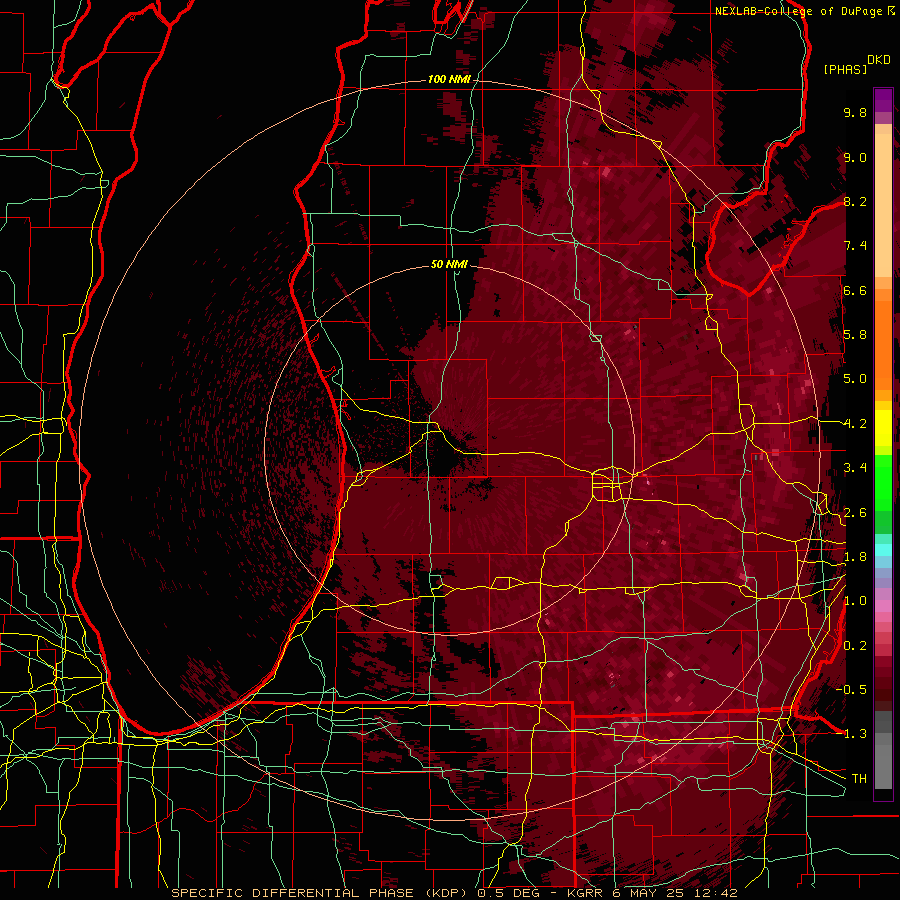This screenshot has height=900, width=900.
Task: Pick the pink segment of the color bar
Action: point(883,606)
